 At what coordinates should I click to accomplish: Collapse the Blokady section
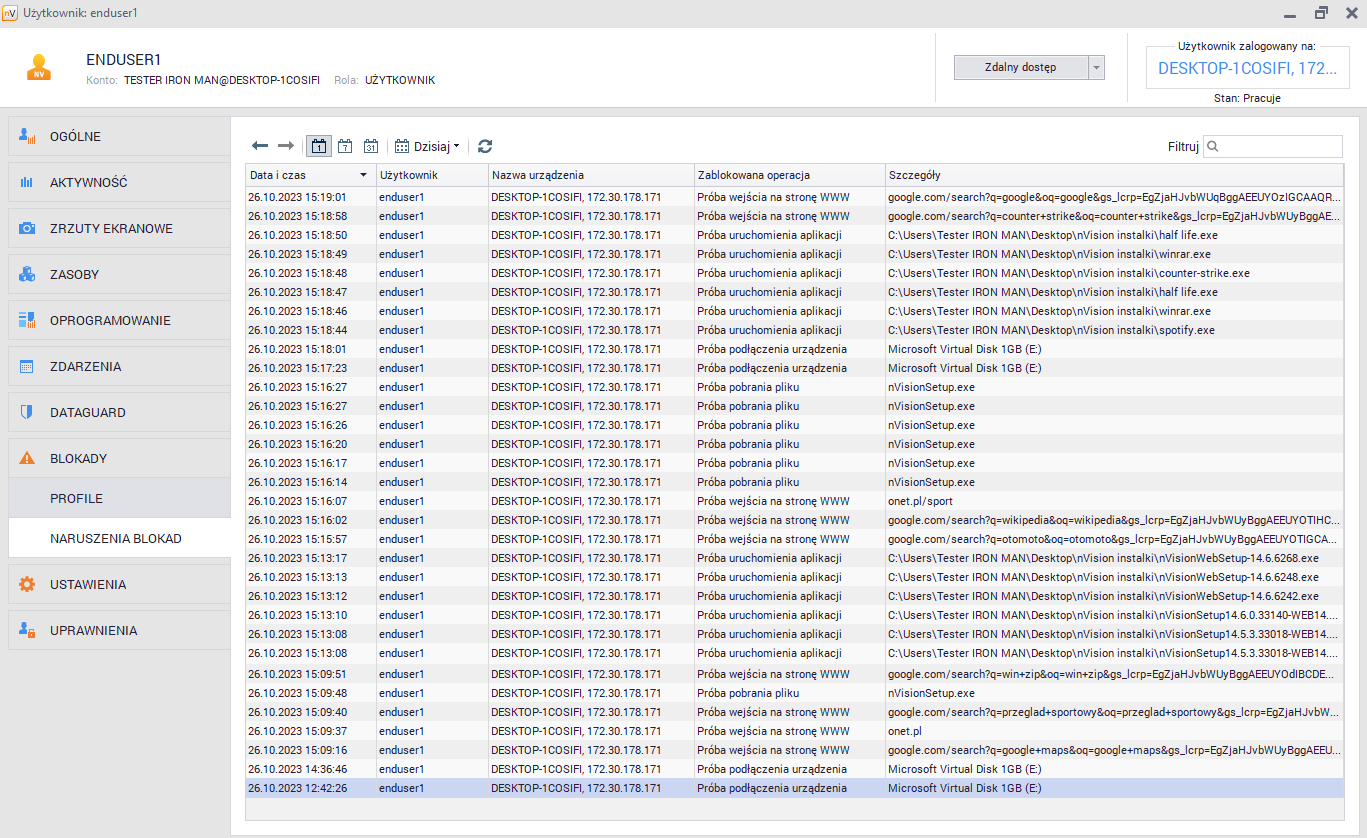pos(119,459)
